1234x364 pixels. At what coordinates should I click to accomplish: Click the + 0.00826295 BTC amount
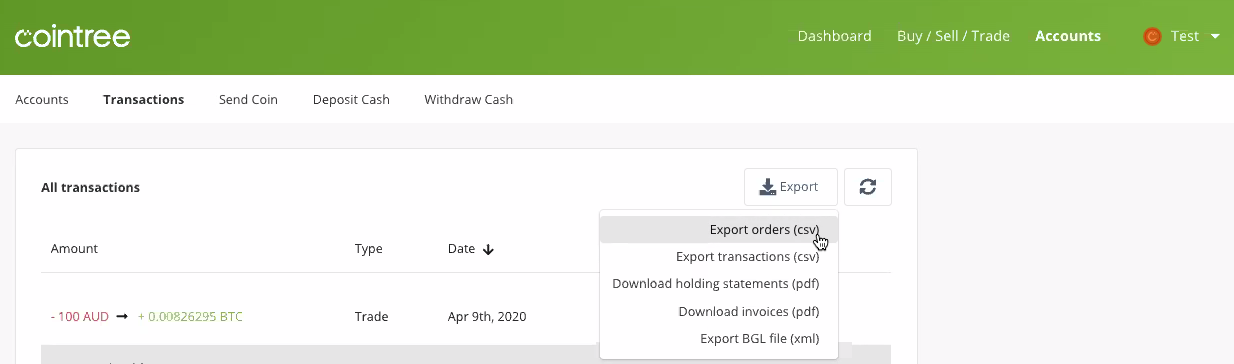coord(190,317)
